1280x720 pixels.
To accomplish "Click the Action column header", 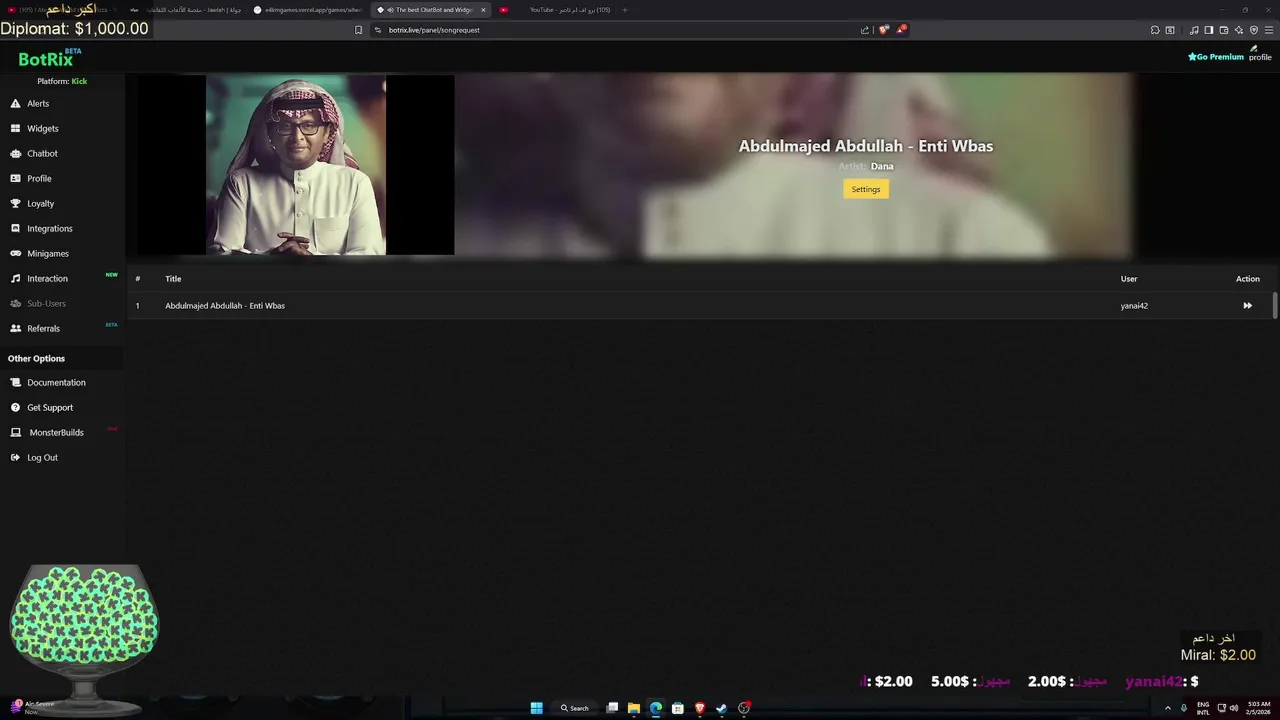I will 1248,279.
